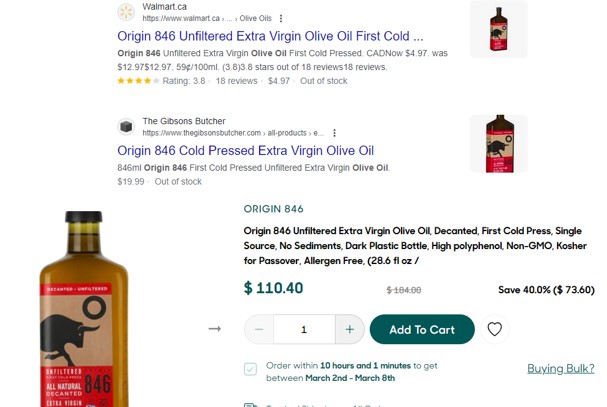The image size is (607, 407).
Task: Open the three-dot menu beside Gibsons Butcher URL
Action: click(334, 132)
